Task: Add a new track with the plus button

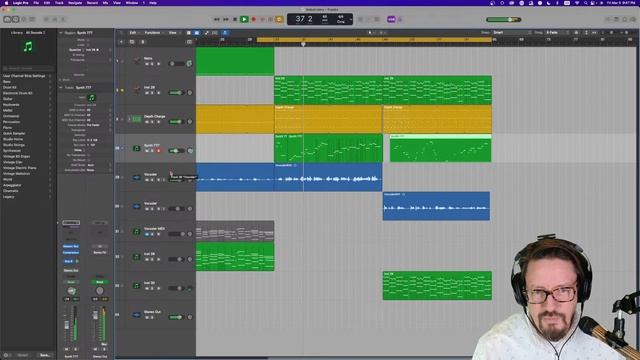Action: (x=121, y=42)
